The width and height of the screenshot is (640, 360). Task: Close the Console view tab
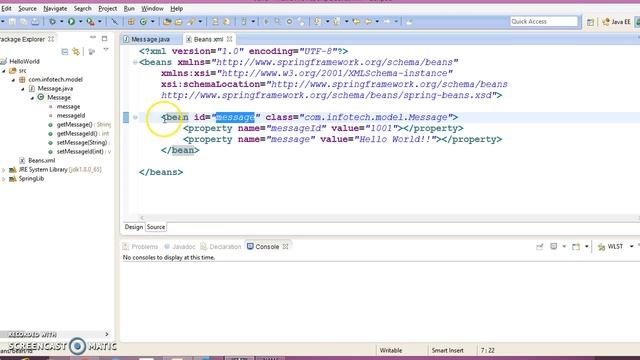(285, 246)
